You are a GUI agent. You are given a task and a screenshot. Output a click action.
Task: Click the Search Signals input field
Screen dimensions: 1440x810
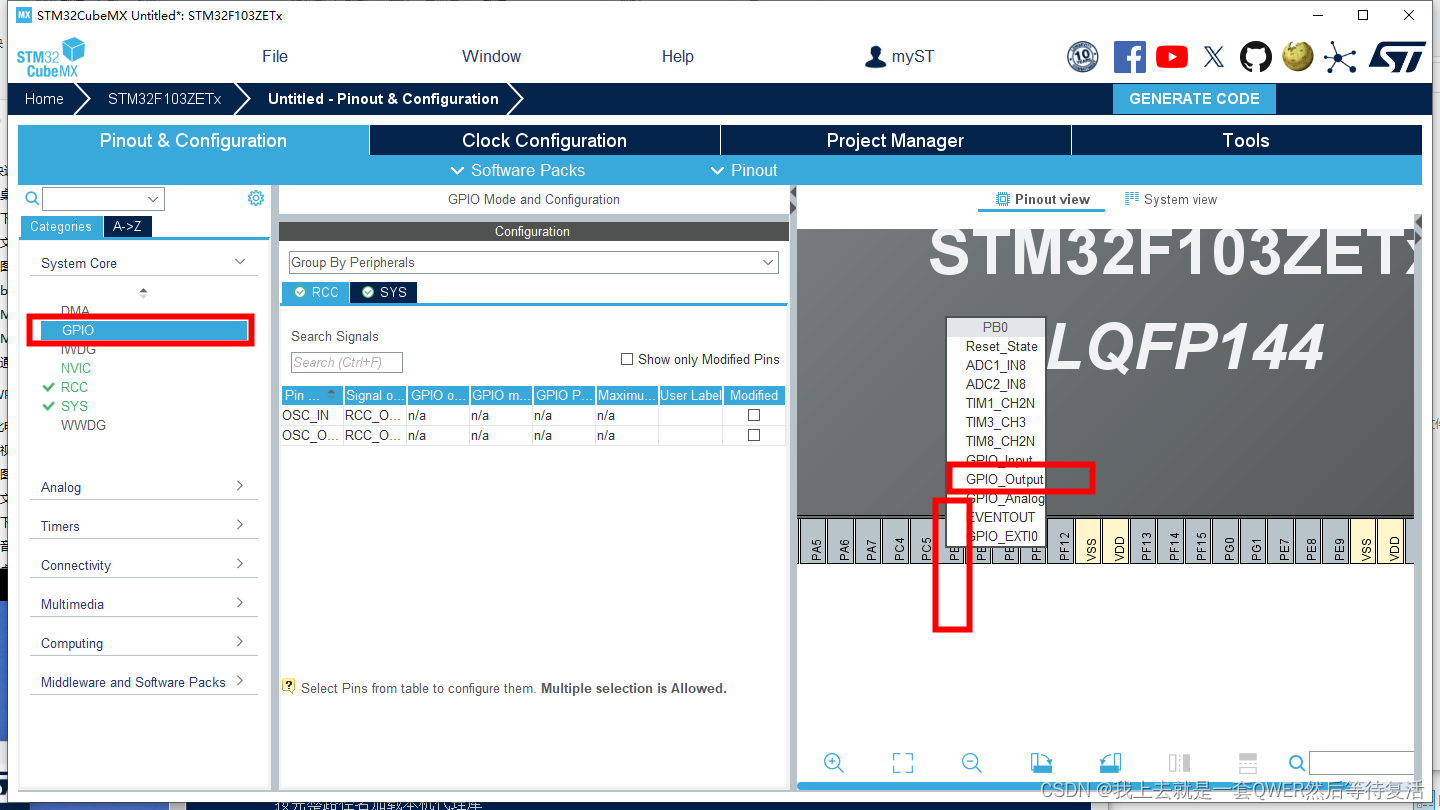coord(347,362)
